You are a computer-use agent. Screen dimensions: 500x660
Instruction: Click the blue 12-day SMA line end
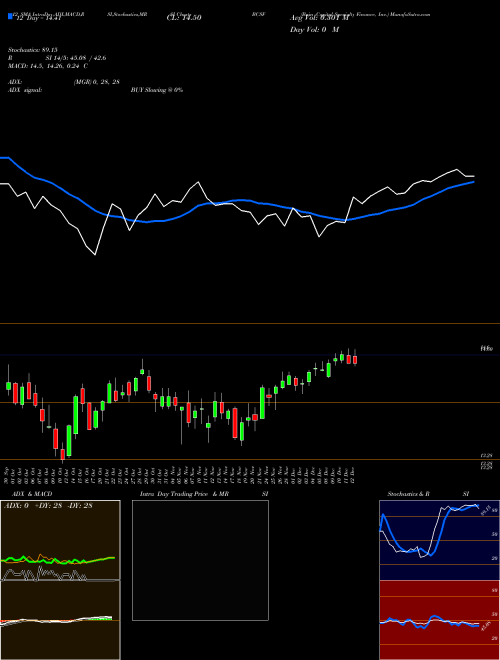point(474,182)
